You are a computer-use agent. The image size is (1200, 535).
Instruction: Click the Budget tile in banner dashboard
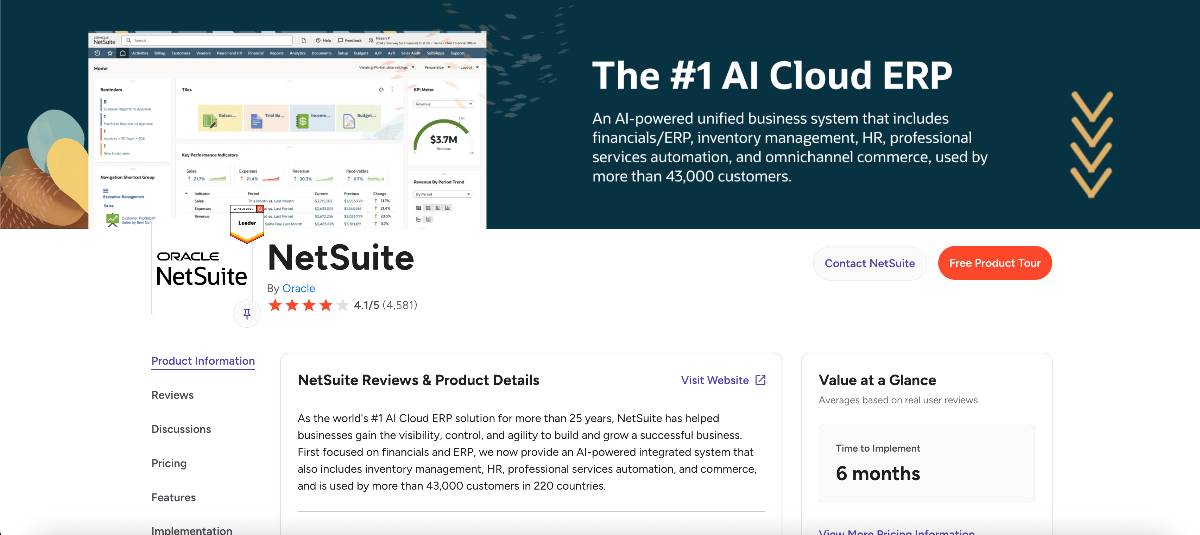pos(358,120)
